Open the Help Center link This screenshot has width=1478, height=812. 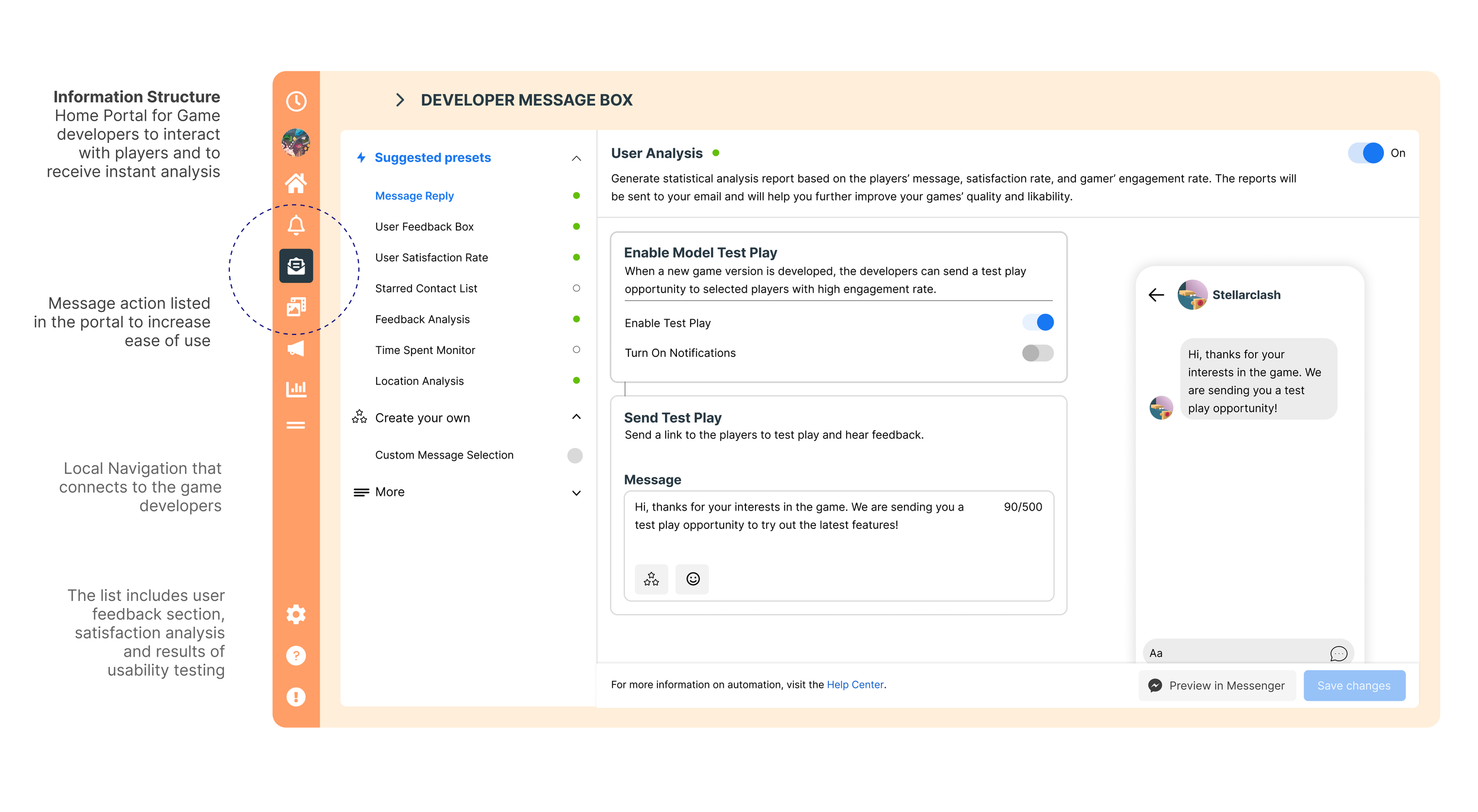[855, 684]
